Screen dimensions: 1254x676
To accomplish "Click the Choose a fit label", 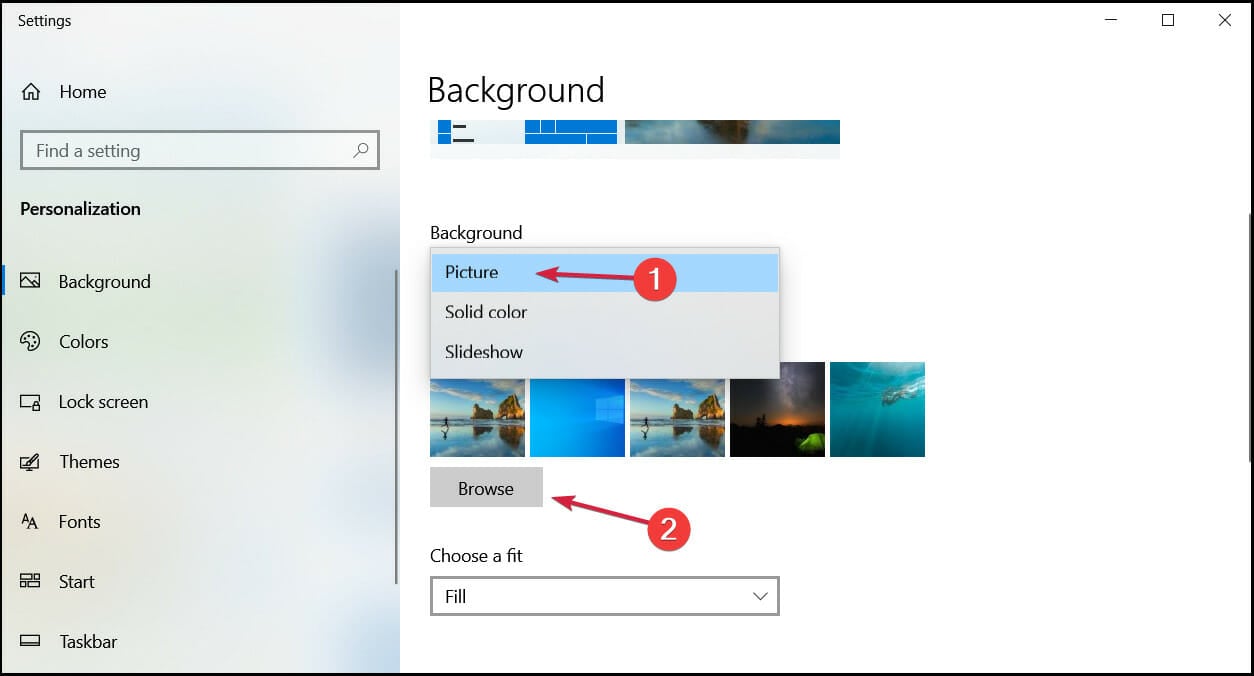I will 476,556.
